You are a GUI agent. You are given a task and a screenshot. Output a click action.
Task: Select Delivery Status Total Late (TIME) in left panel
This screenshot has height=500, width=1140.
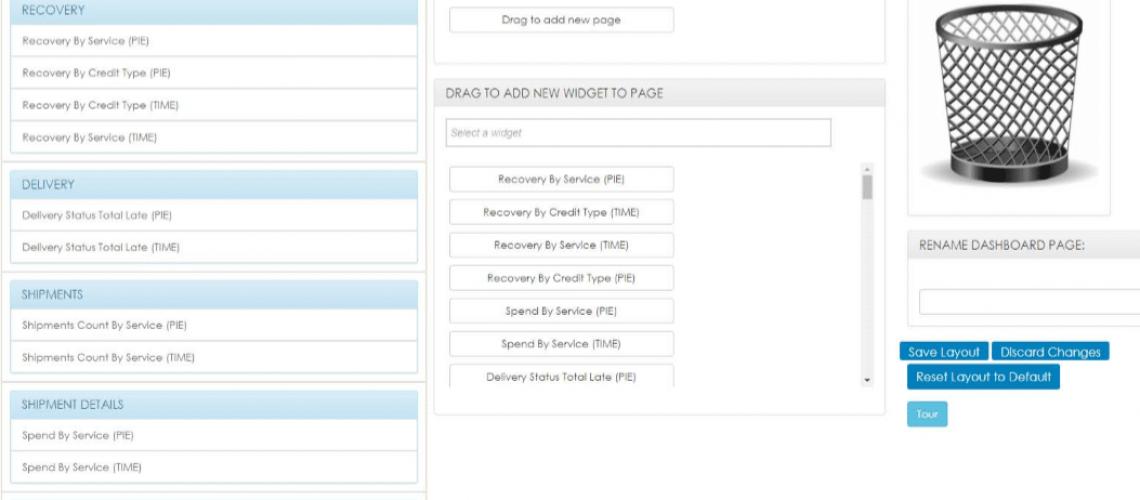click(x=101, y=248)
